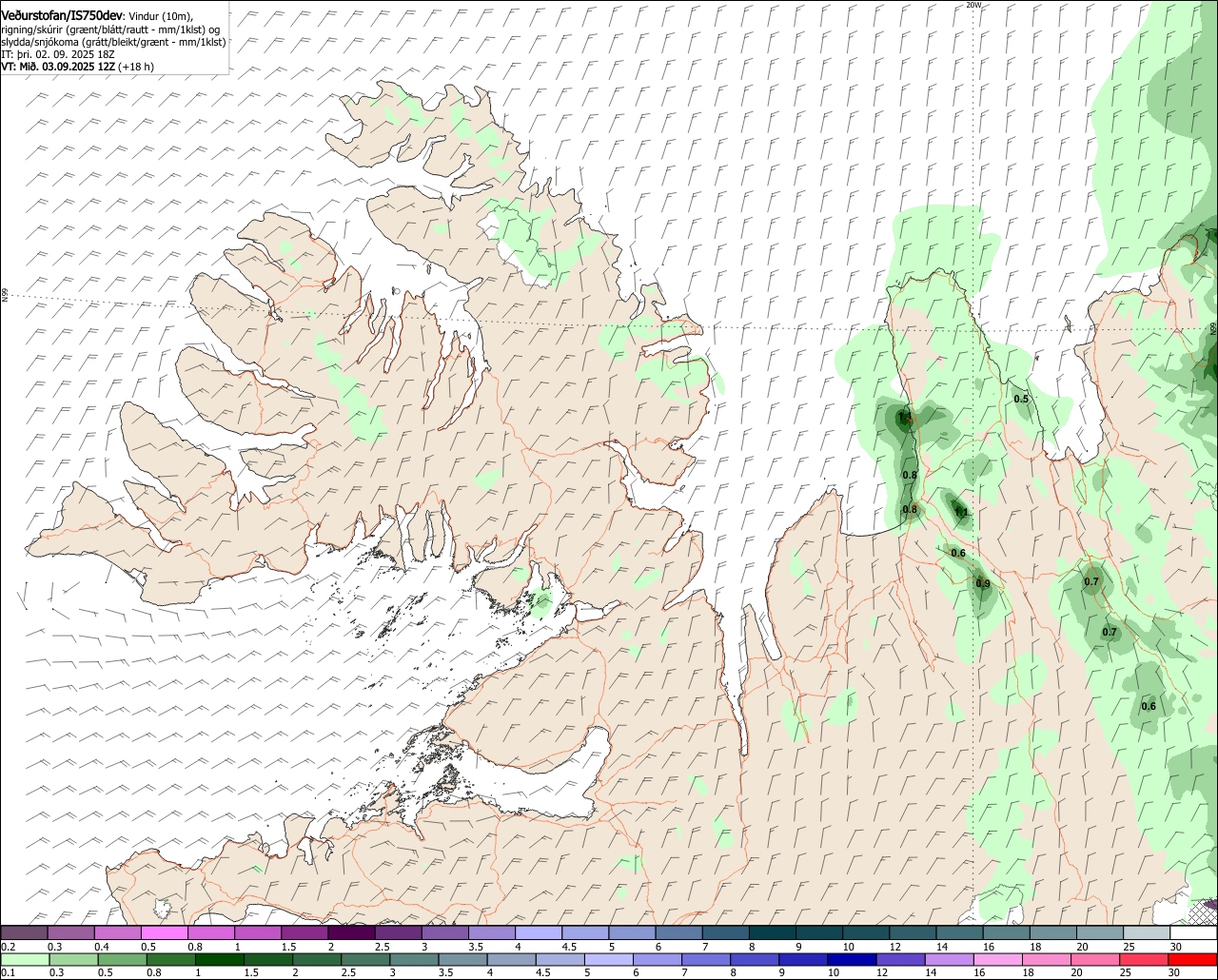Click the 0.9 precipitation value on the map
This screenshot has width=1218, height=980.
click(x=983, y=584)
